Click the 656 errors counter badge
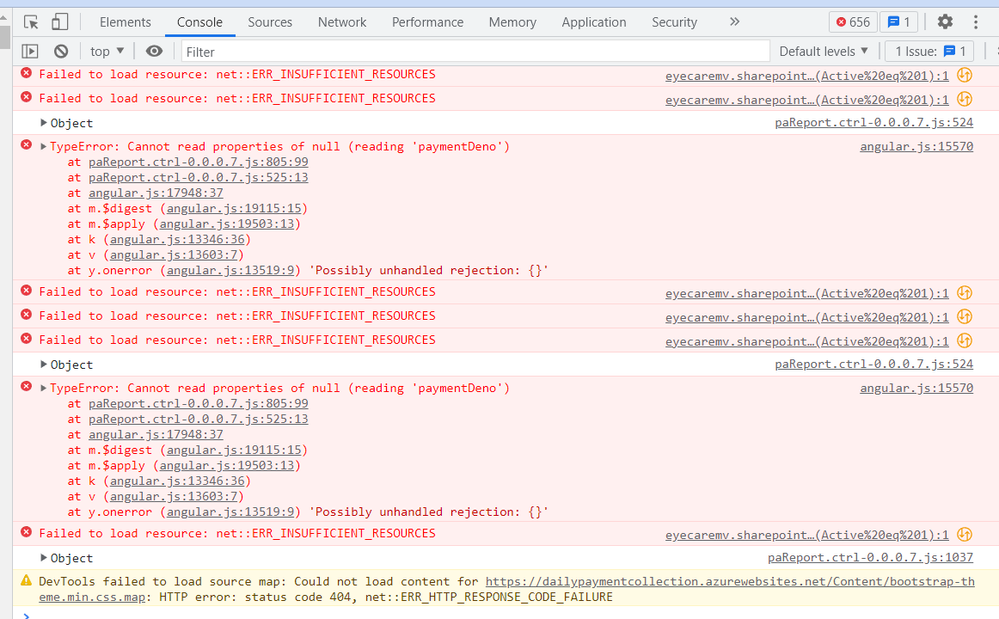999x619 pixels. click(853, 22)
